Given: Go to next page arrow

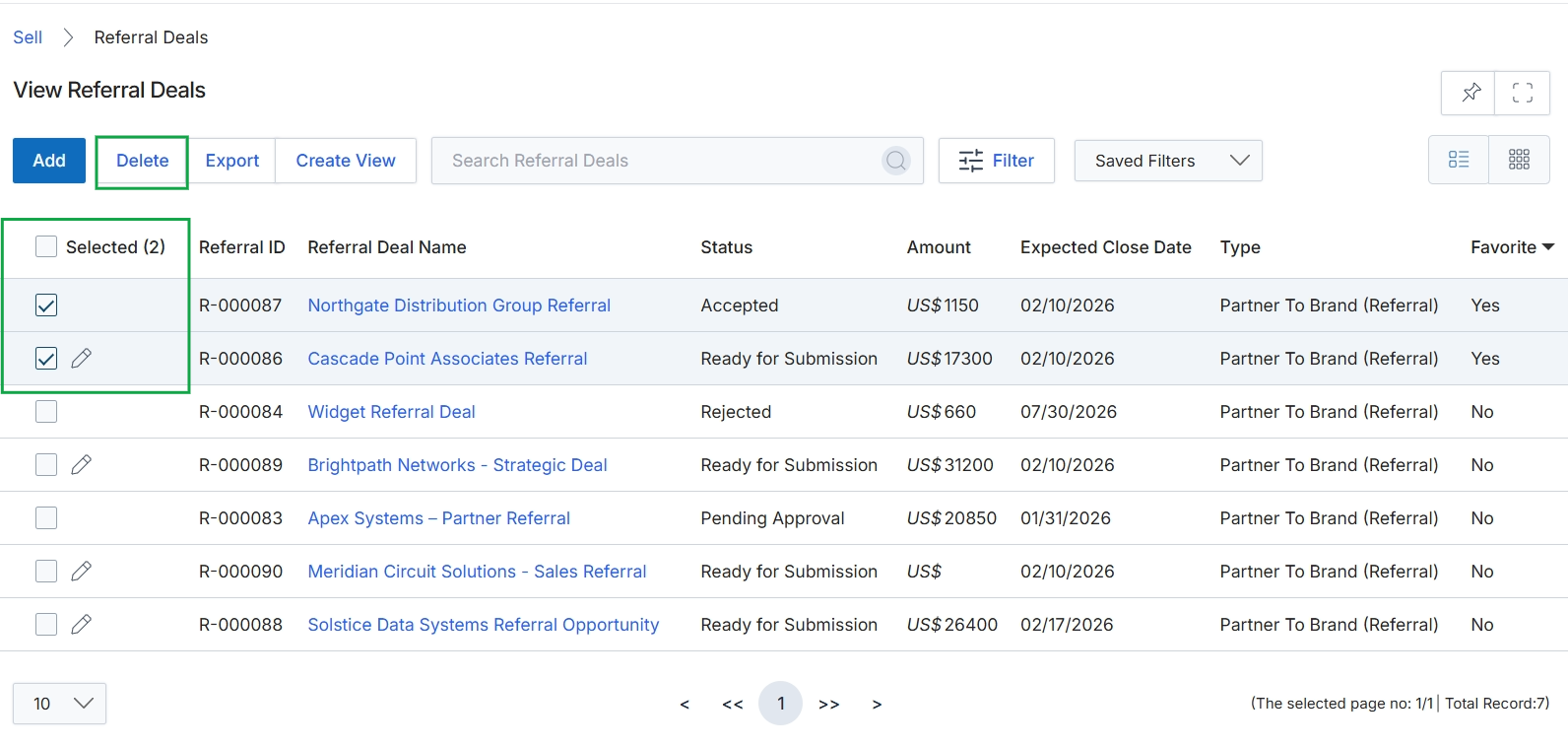Looking at the screenshot, I should 877,705.
